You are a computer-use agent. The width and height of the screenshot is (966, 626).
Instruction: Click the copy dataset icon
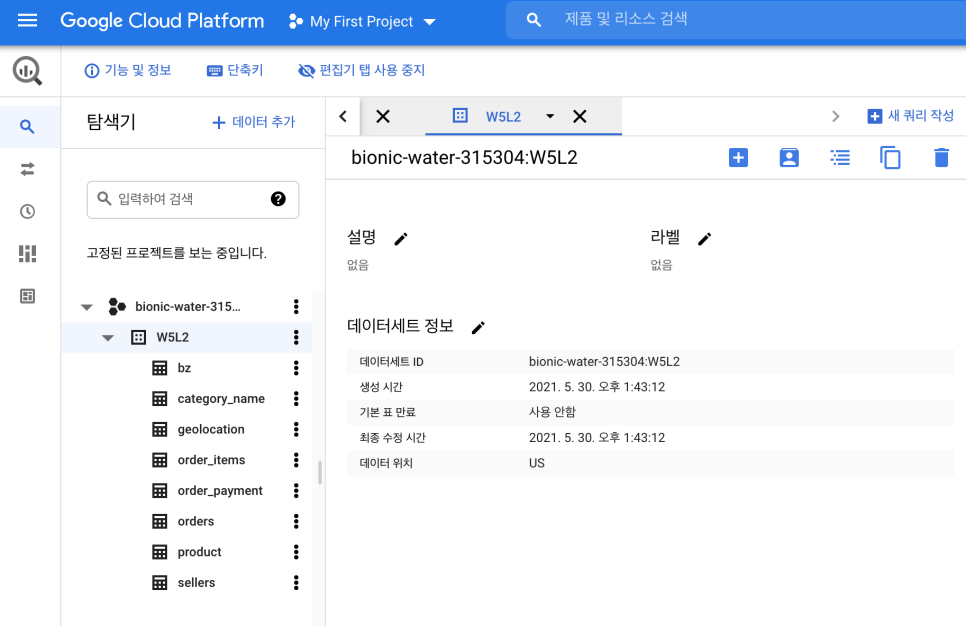click(890, 158)
